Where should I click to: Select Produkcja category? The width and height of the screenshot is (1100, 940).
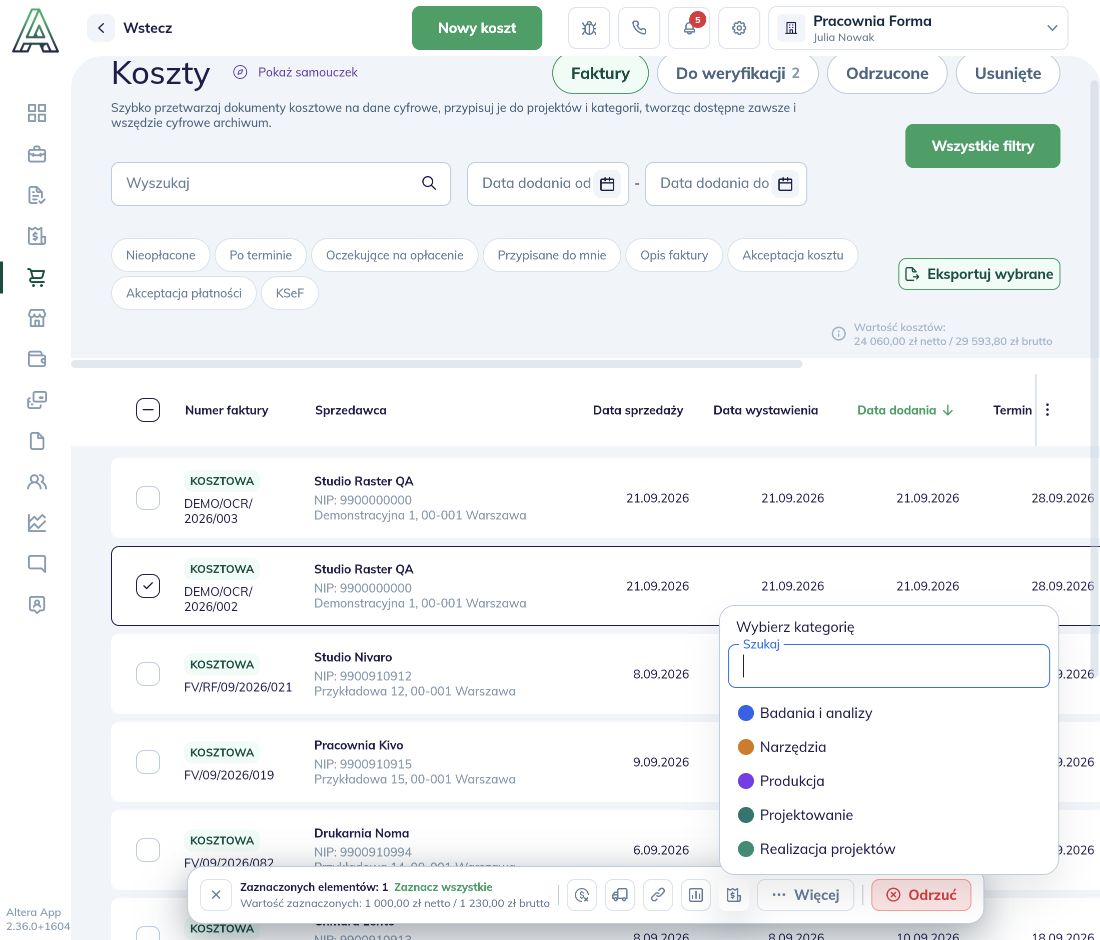coord(889,781)
